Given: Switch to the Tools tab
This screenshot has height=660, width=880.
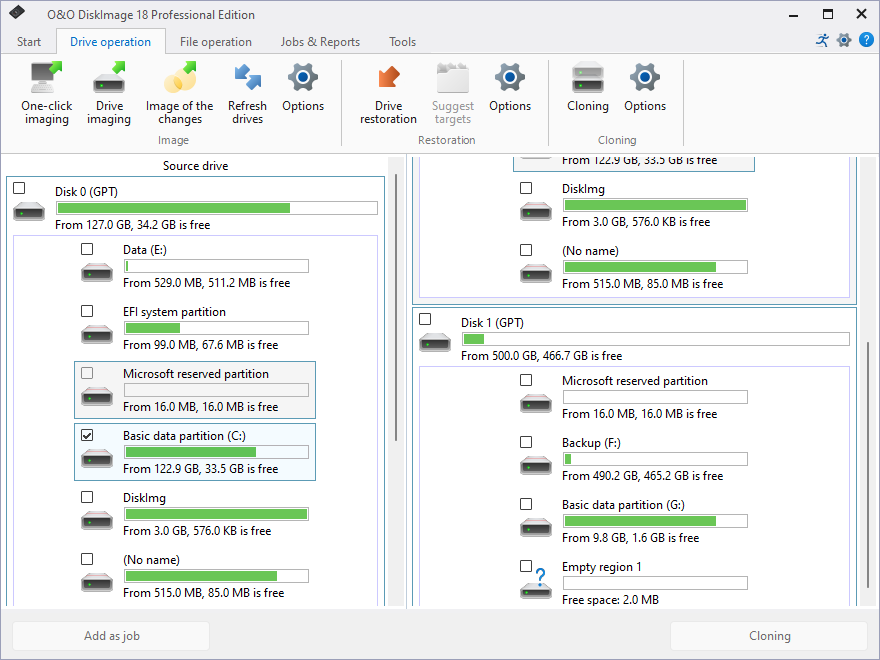Looking at the screenshot, I should tap(402, 42).
